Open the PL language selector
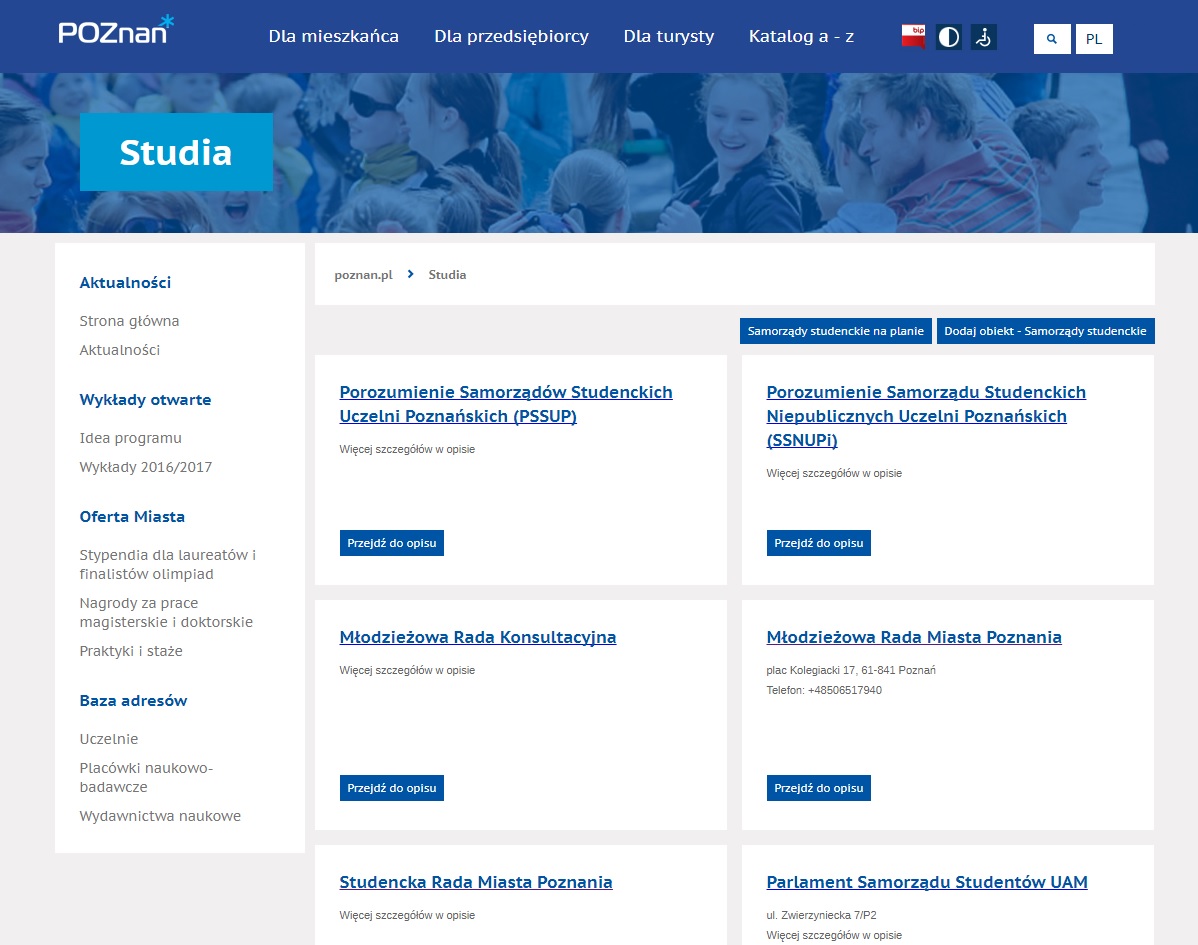Image resolution: width=1198 pixels, height=945 pixels. [x=1094, y=39]
